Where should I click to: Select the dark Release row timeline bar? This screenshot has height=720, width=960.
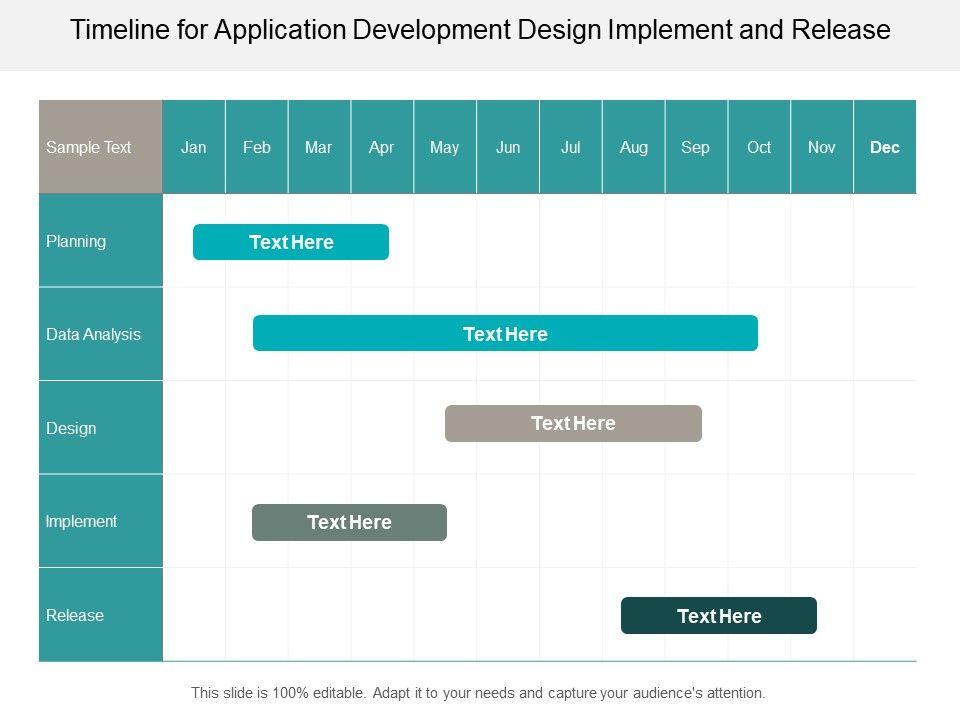(x=718, y=616)
